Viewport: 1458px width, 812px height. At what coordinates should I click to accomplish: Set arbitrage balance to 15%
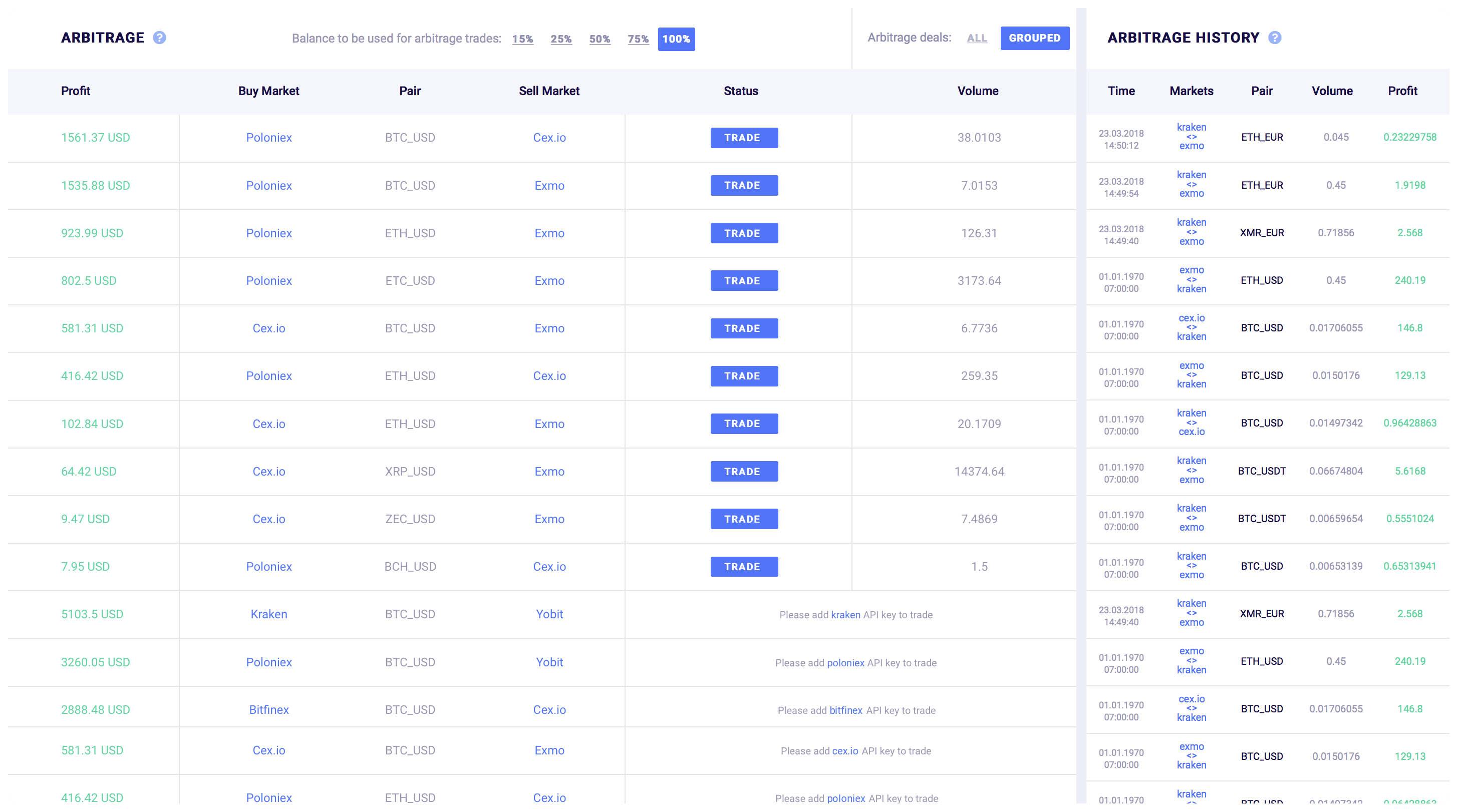522,39
